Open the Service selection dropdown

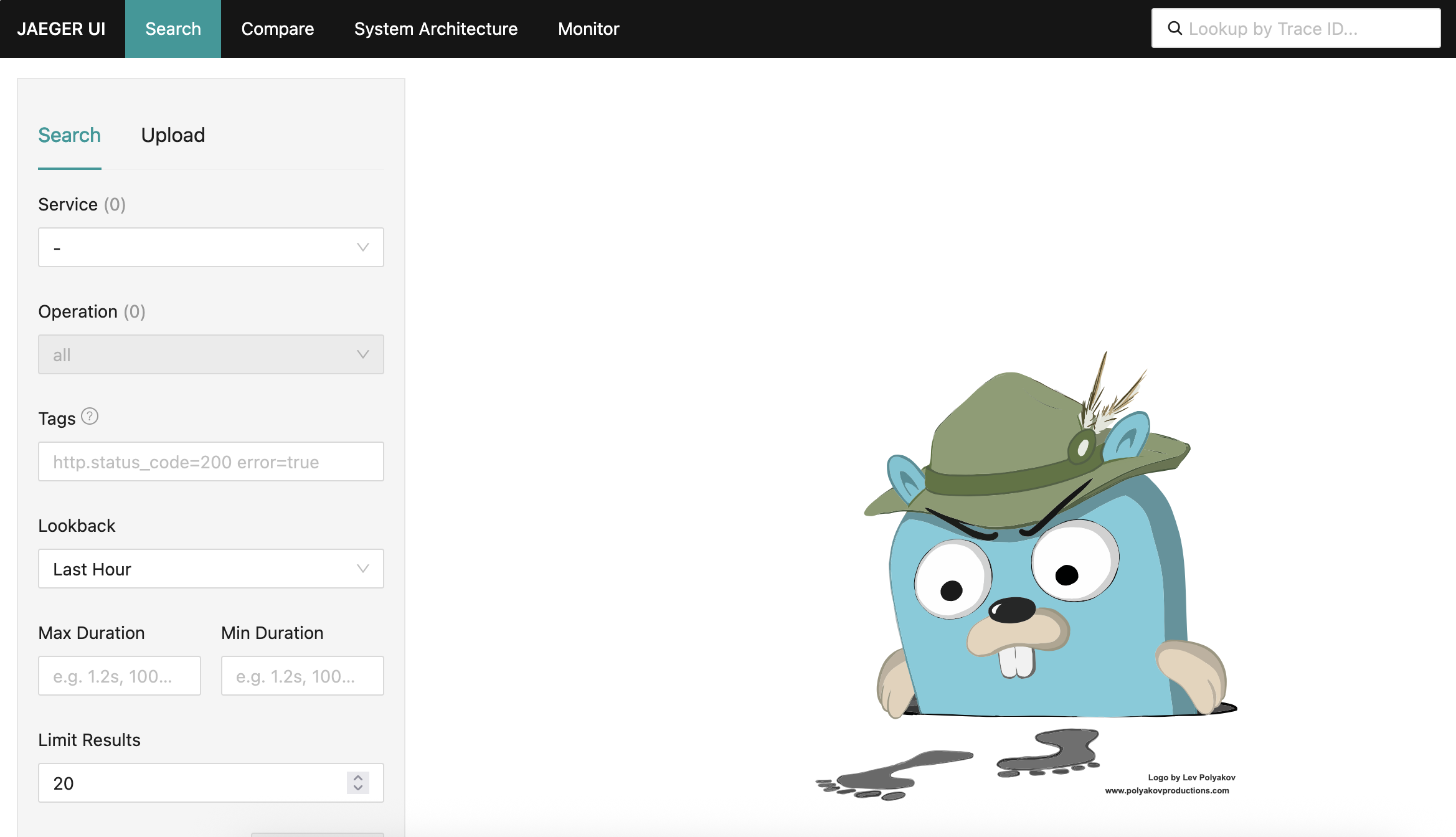coord(199,248)
